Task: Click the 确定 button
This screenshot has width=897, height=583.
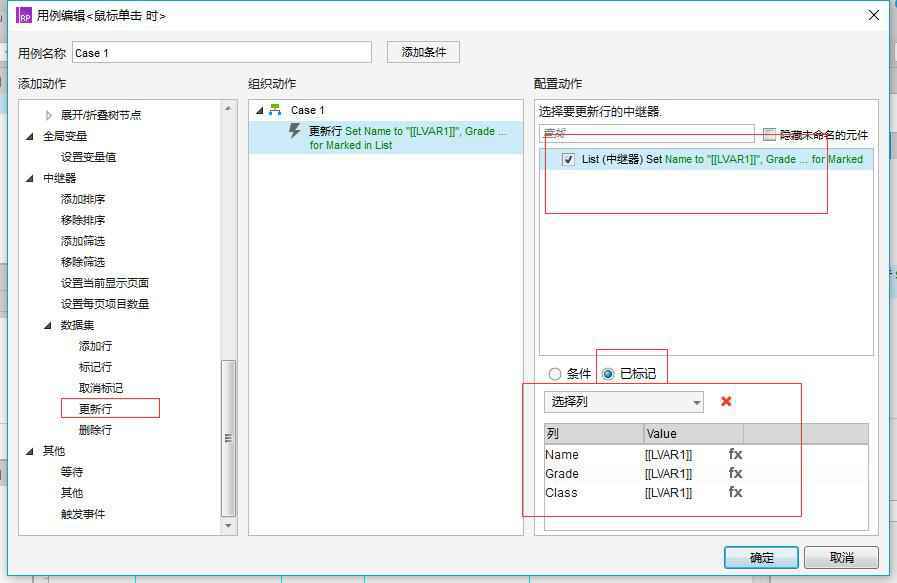Action: coord(761,557)
